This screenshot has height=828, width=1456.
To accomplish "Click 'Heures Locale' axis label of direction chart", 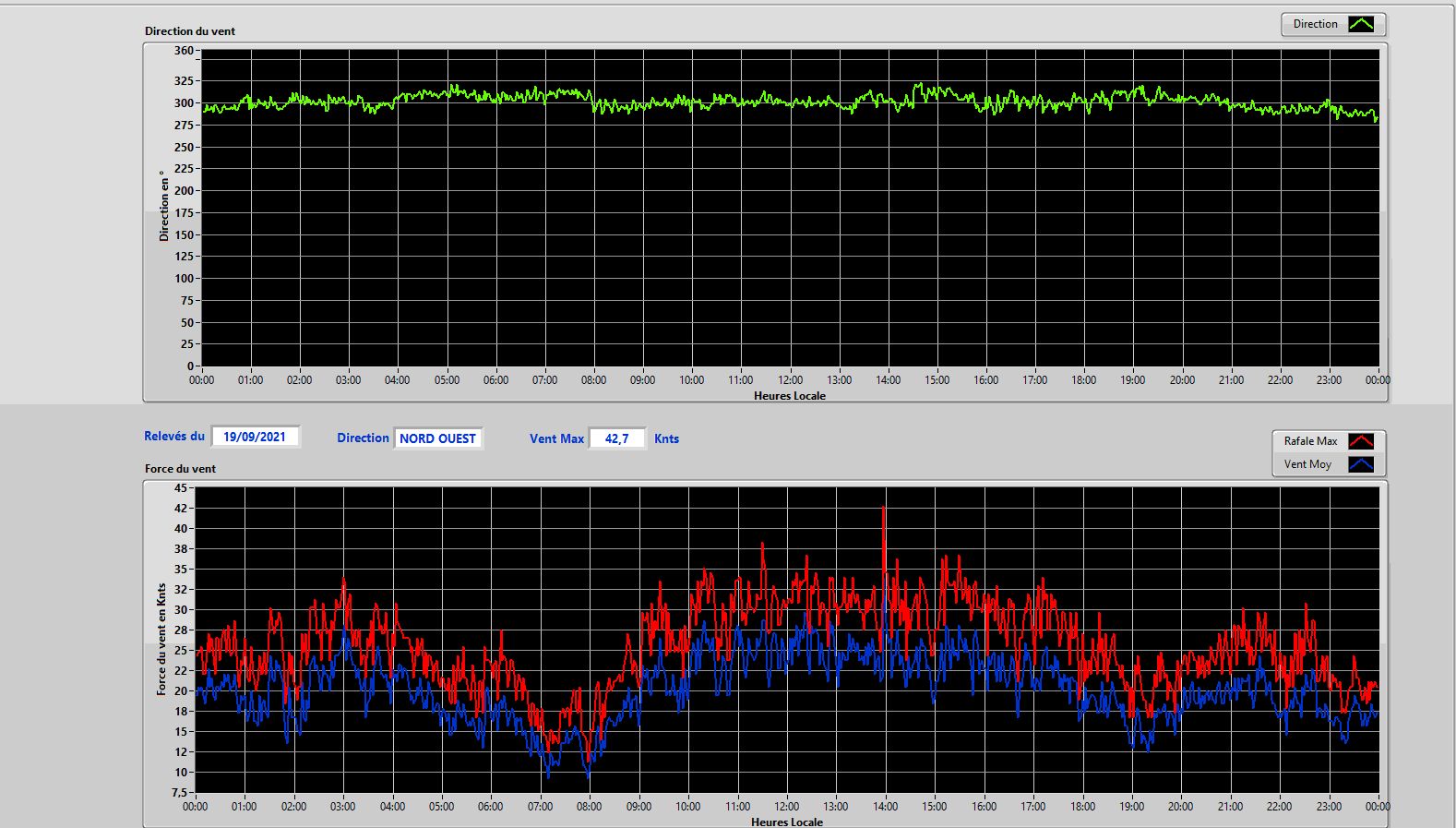I will click(x=790, y=396).
